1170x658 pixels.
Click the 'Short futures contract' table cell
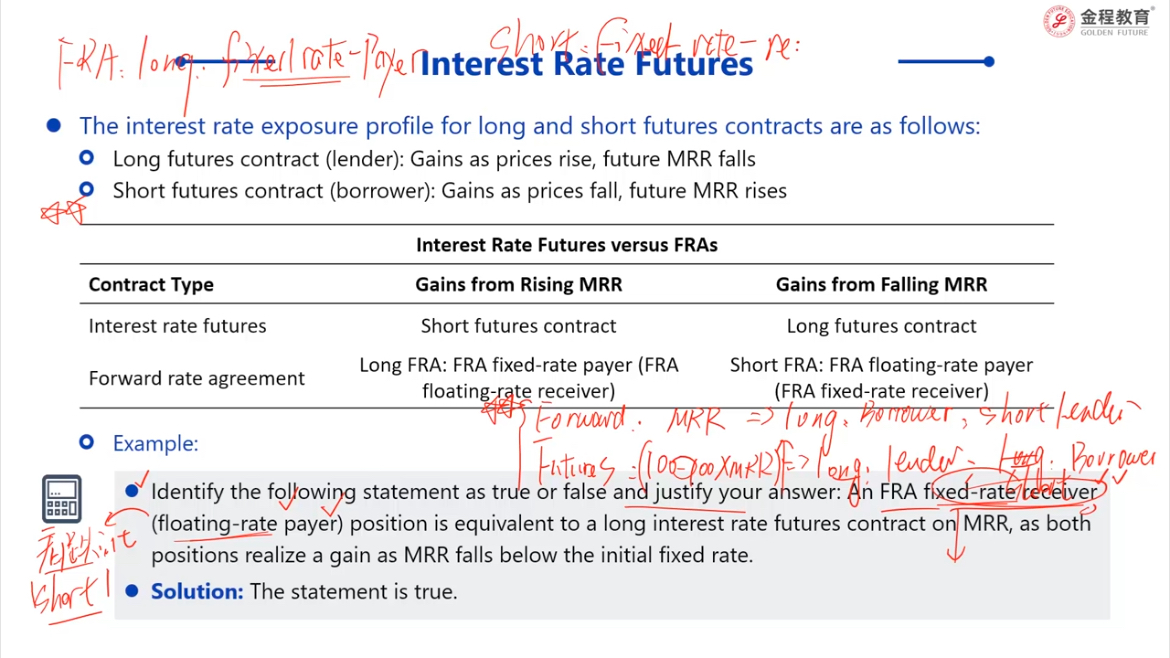tap(519, 326)
